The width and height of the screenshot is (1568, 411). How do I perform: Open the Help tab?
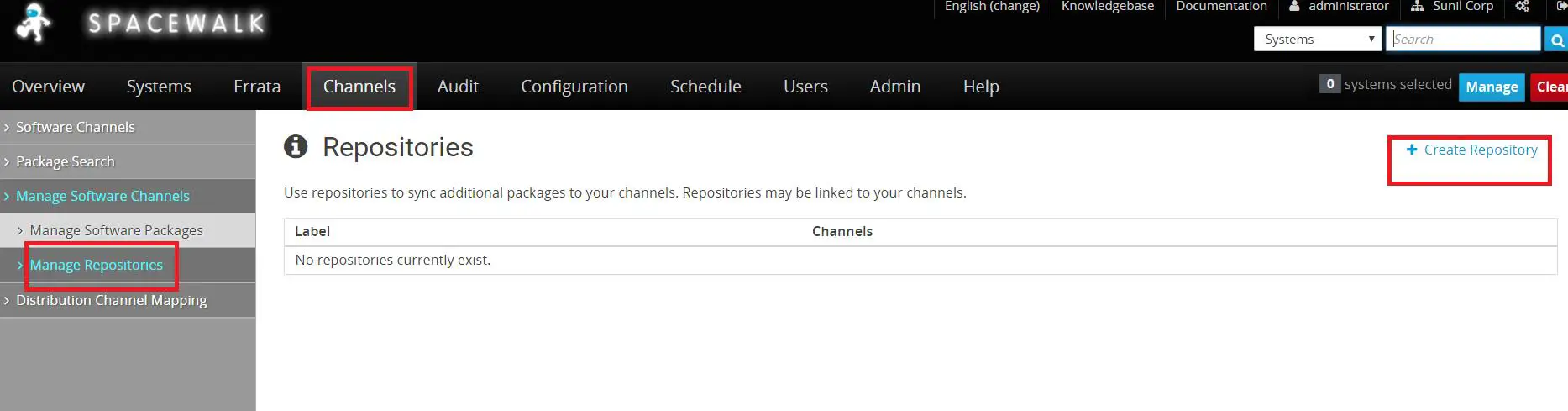(981, 87)
